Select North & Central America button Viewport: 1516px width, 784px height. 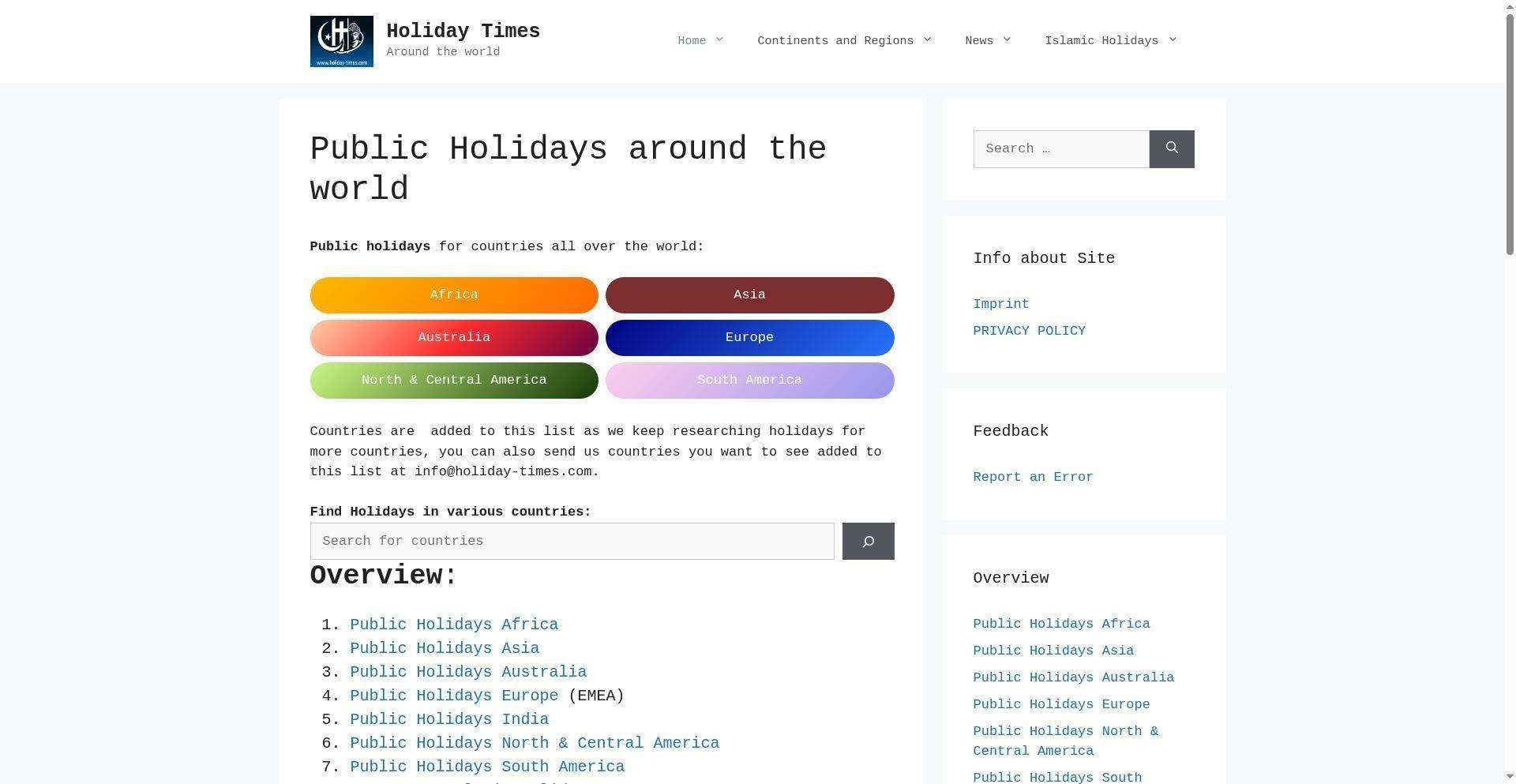454,381
